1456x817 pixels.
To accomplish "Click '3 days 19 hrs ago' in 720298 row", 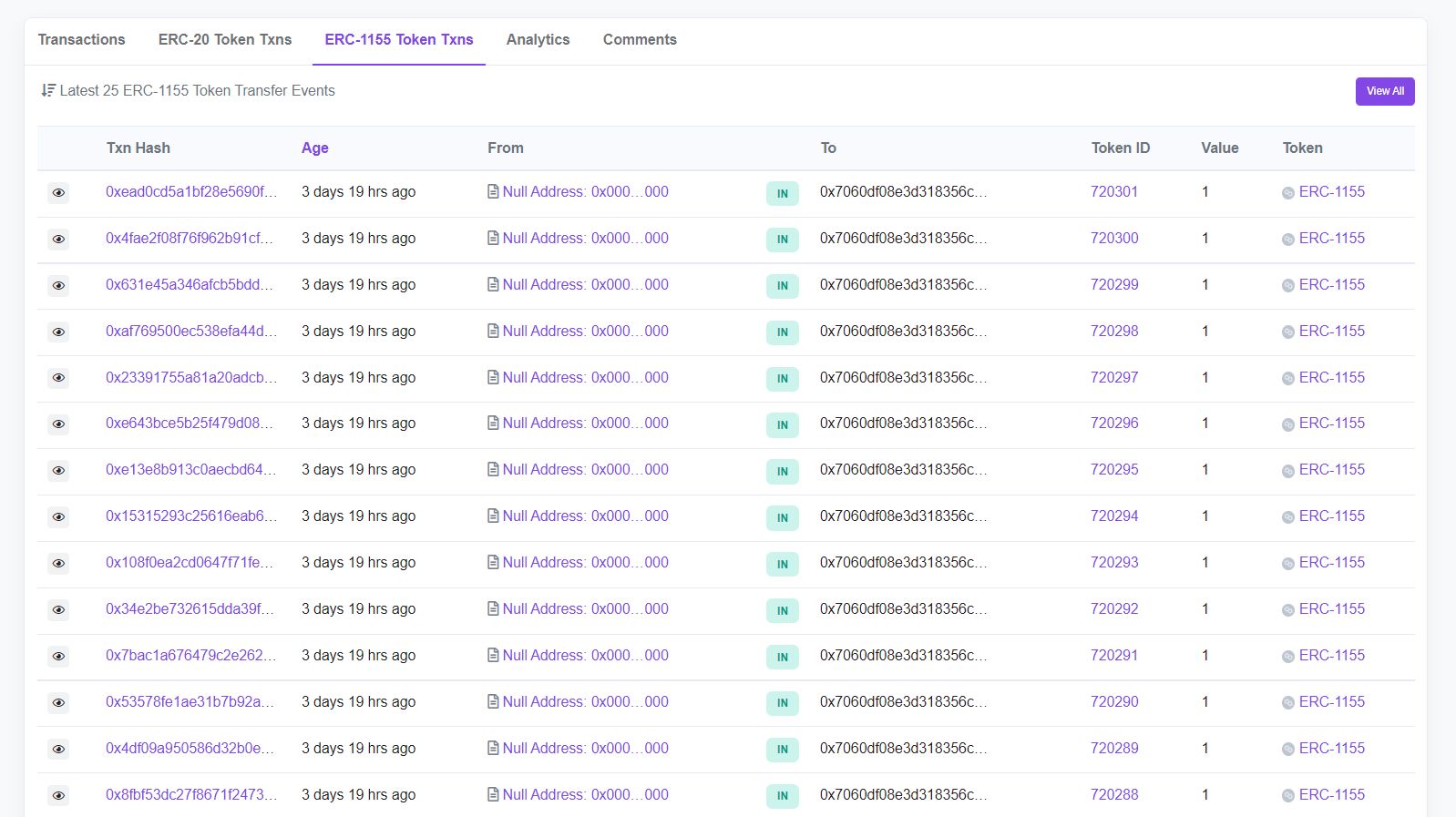I will point(358,331).
